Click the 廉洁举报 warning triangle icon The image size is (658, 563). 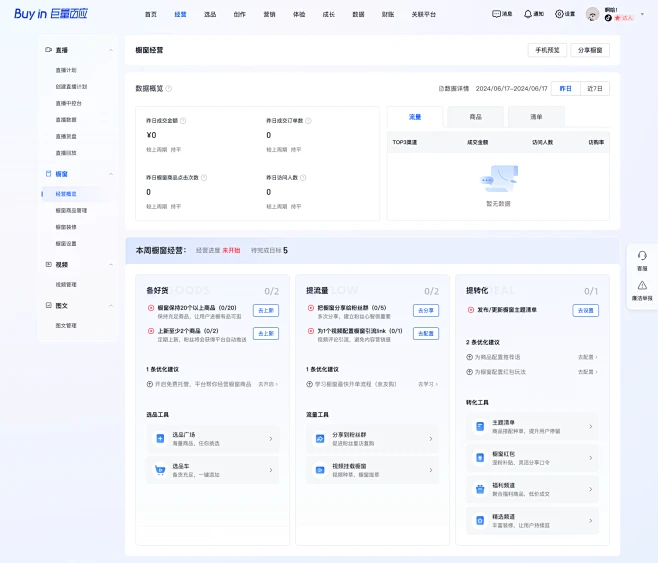tap(642, 286)
